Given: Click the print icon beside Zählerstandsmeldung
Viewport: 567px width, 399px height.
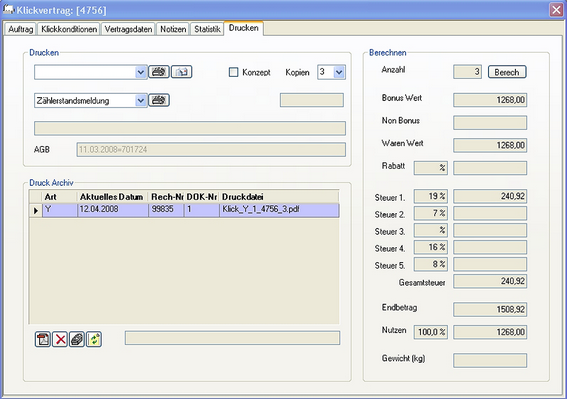Looking at the screenshot, I should pos(159,100).
